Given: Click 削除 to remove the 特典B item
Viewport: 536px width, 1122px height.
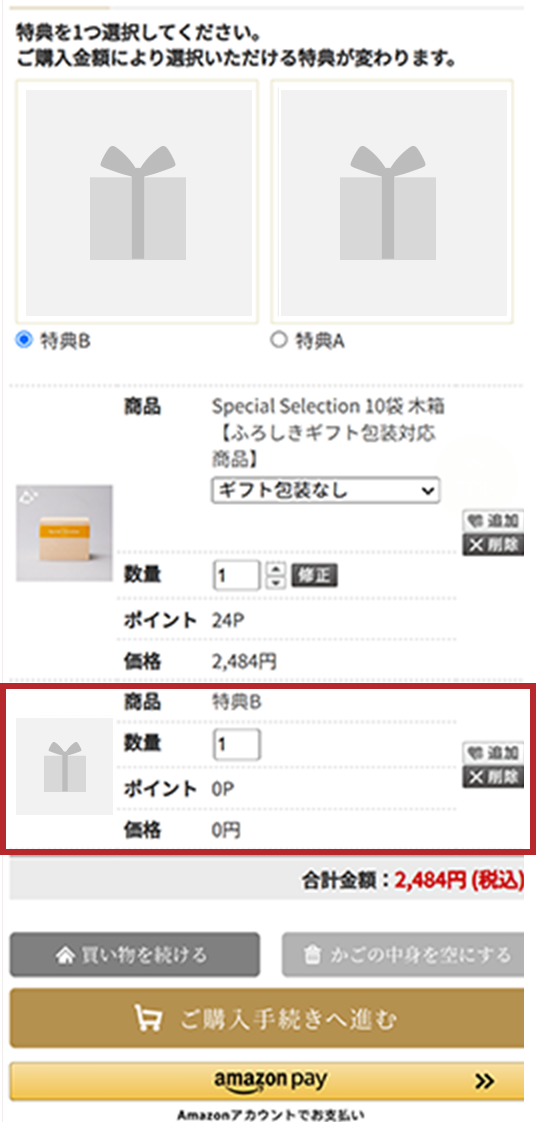Looking at the screenshot, I should (493, 776).
